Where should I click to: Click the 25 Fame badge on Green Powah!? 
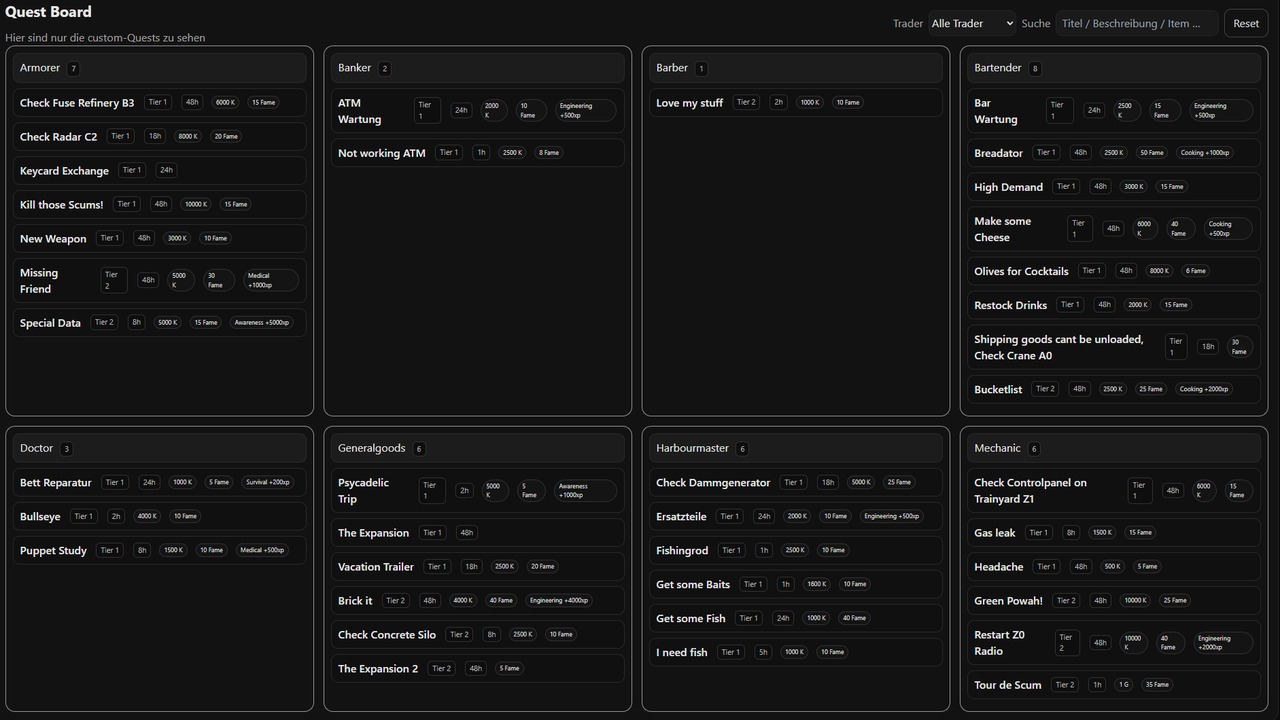(1175, 601)
